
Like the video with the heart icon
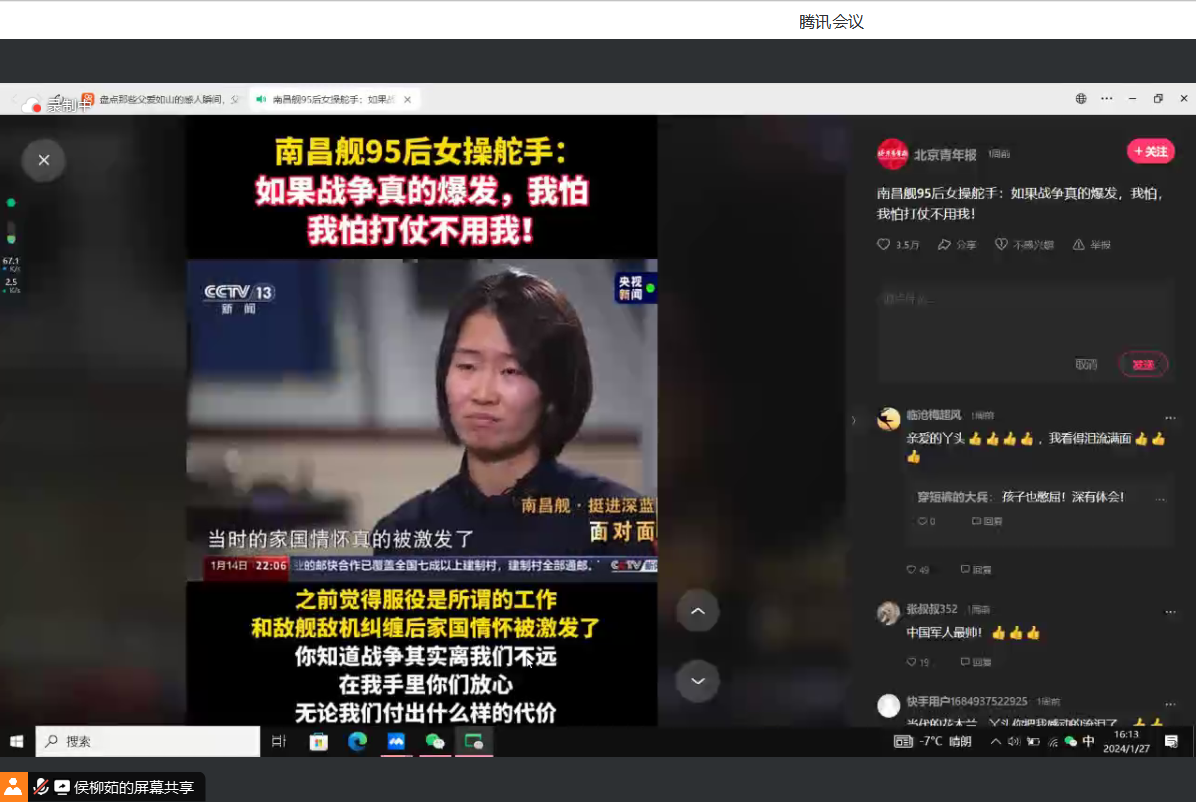coord(884,245)
